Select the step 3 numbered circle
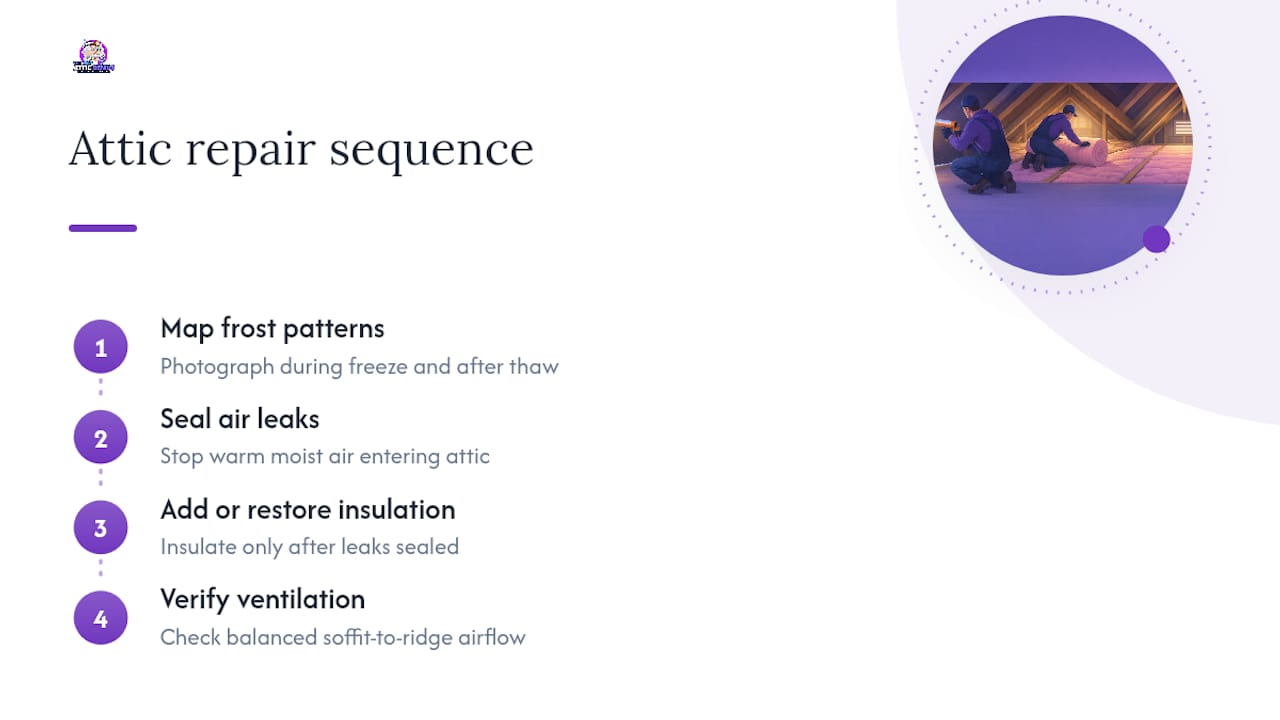 tap(100, 528)
